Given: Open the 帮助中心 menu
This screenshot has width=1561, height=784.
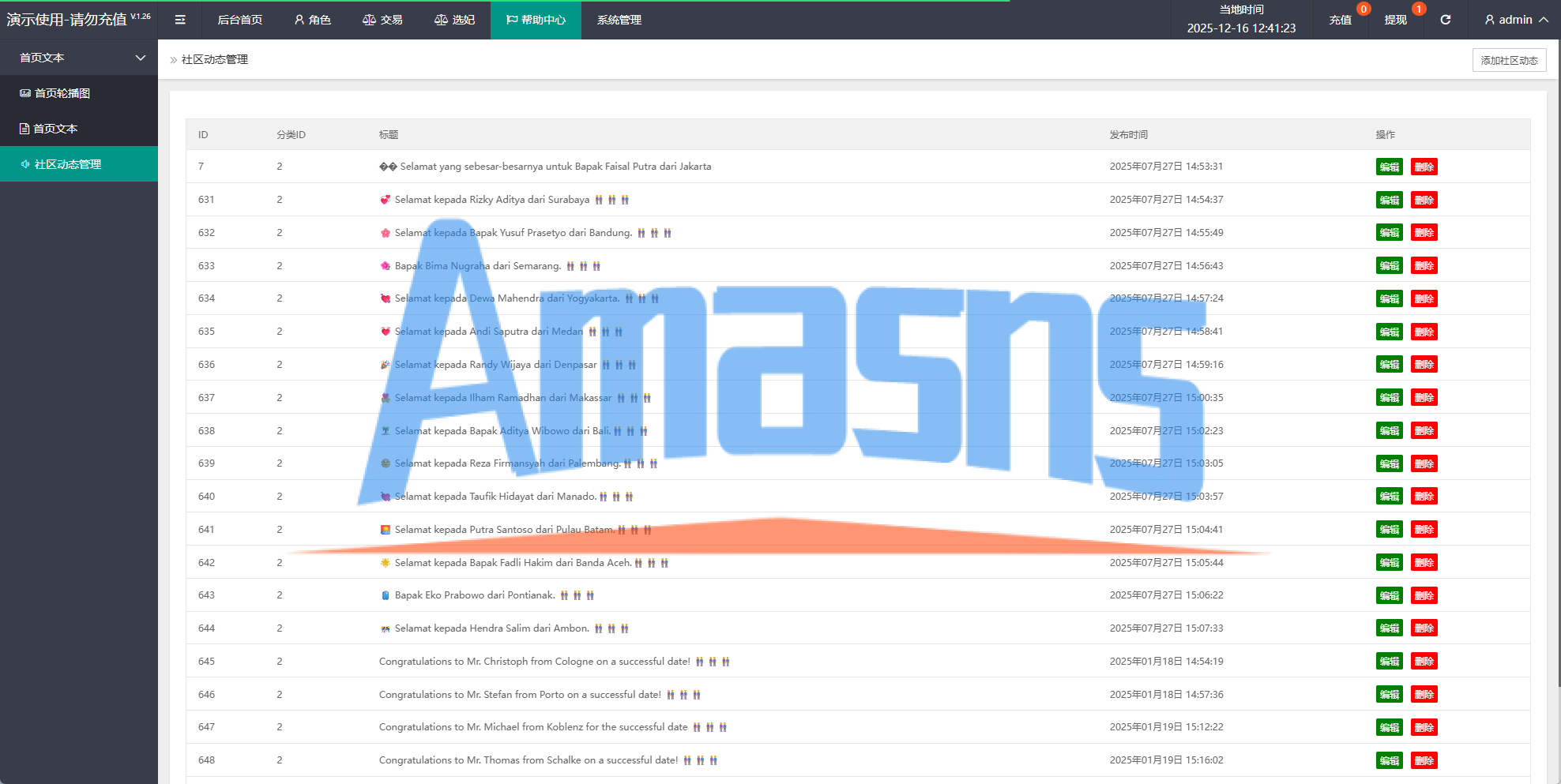Looking at the screenshot, I should pyautogui.click(x=536, y=20).
